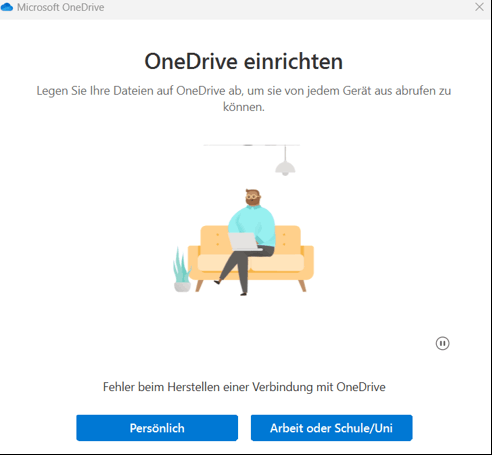
Task: Select Arbeit oder Schule/Uni account button
Action: [332, 428]
